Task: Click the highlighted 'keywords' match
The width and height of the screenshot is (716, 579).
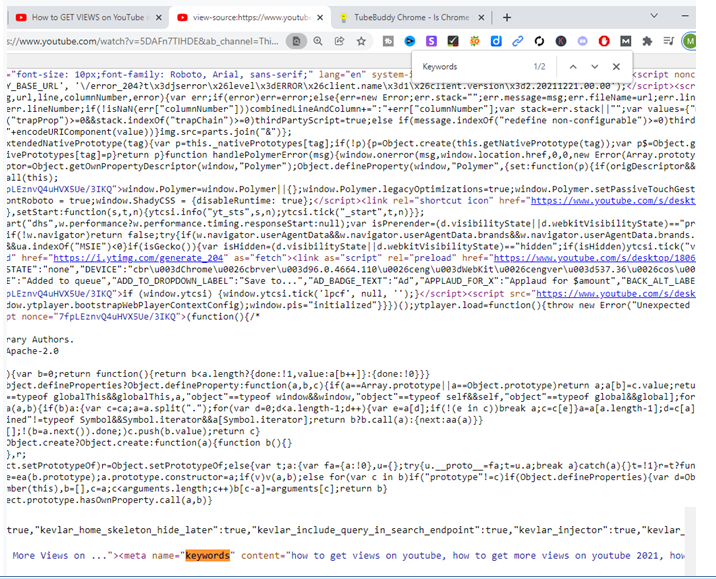Action: coord(207,555)
